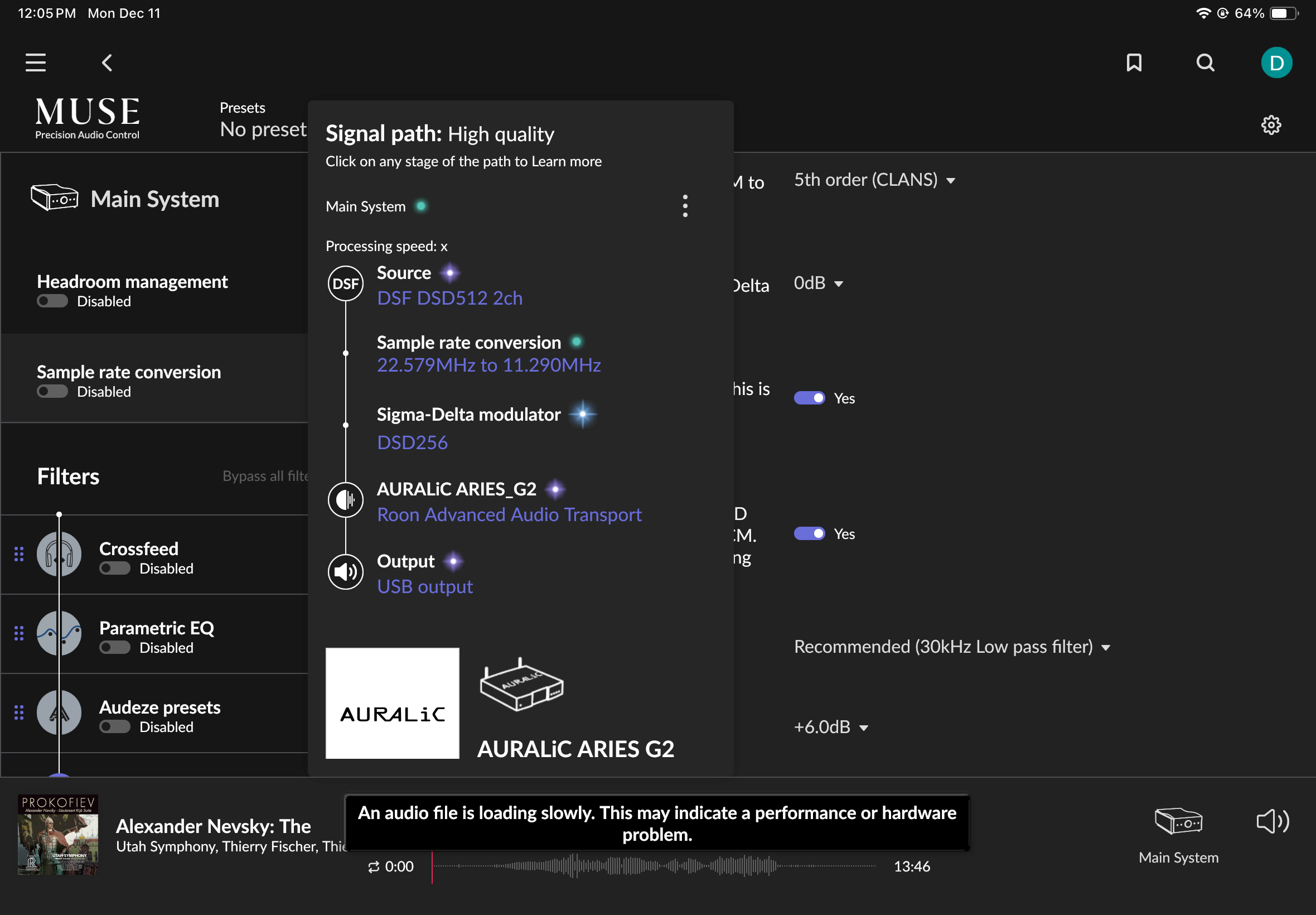Open the Alexander Nevsky track title
This screenshot has width=1316, height=915.
(x=213, y=826)
